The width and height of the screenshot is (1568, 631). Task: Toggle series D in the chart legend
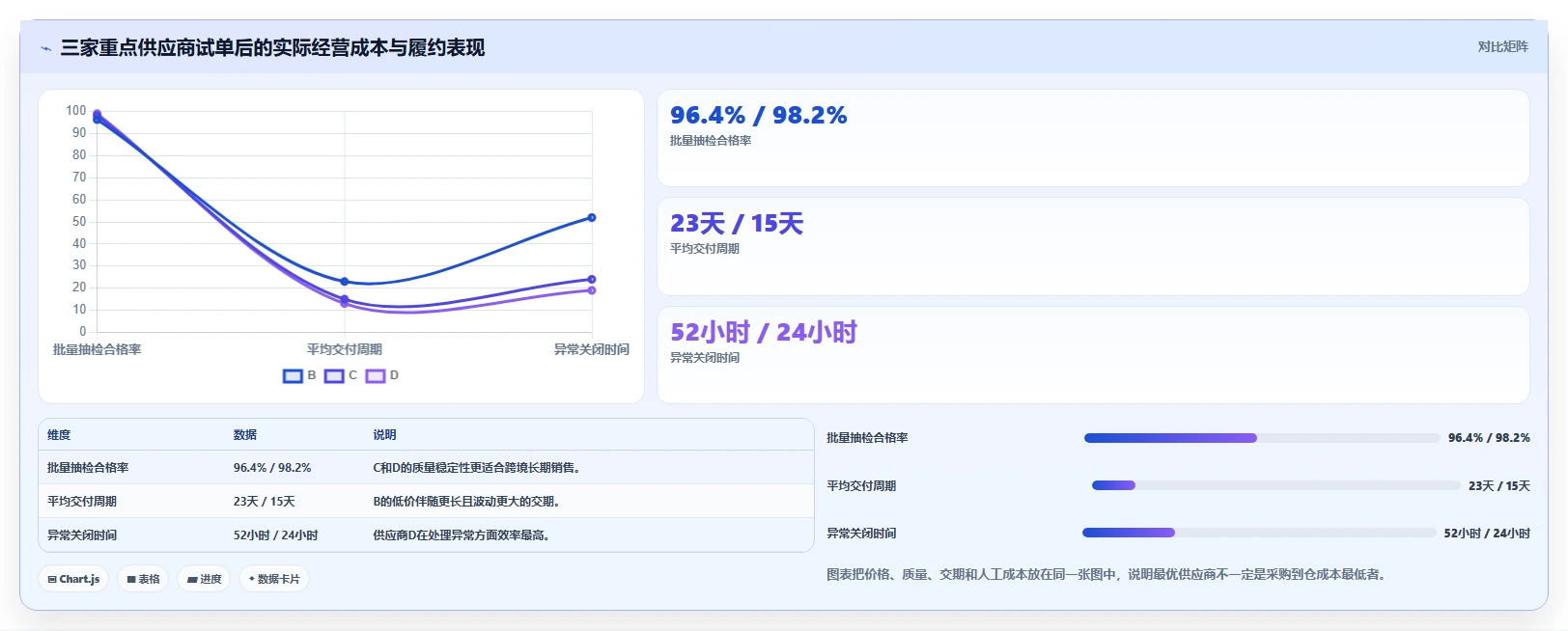pos(382,375)
